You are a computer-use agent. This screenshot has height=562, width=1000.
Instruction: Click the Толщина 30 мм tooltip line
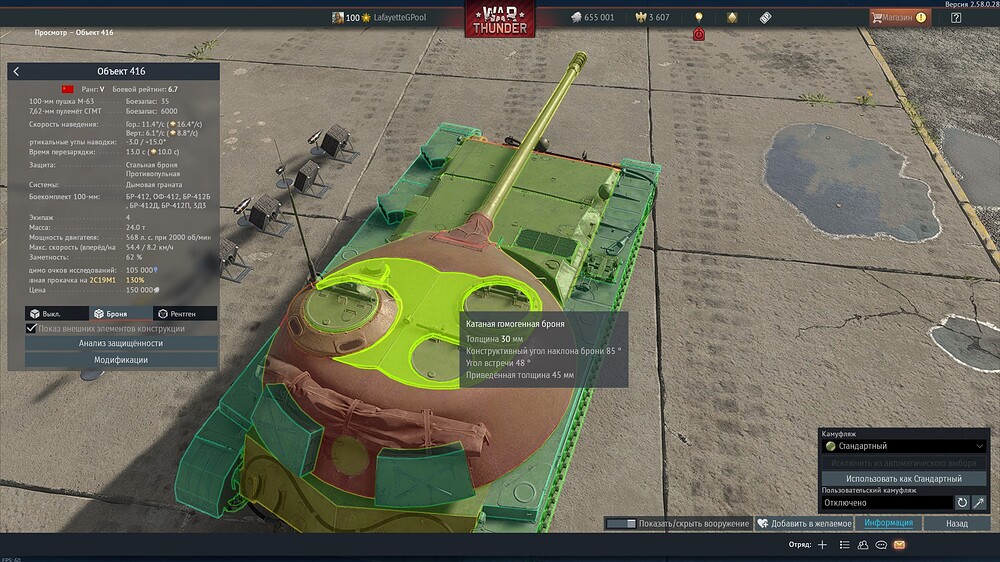[x=494, y=339]
